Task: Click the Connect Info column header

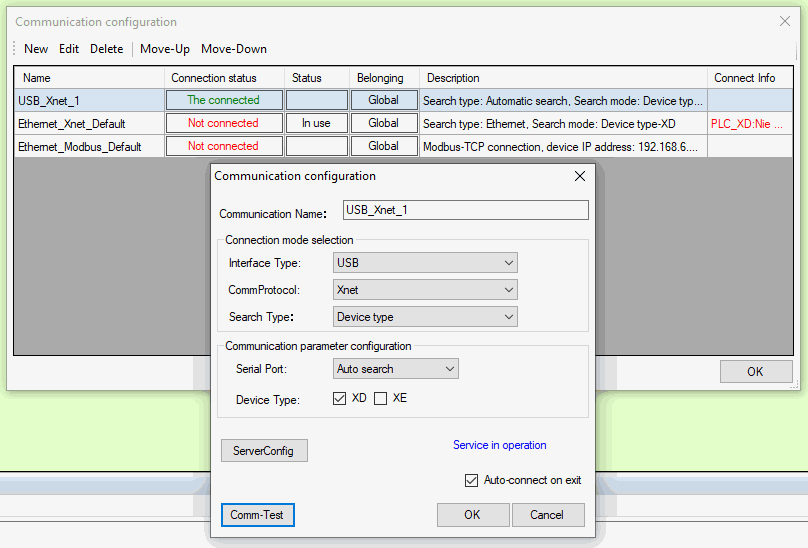Action: point(750,78)
